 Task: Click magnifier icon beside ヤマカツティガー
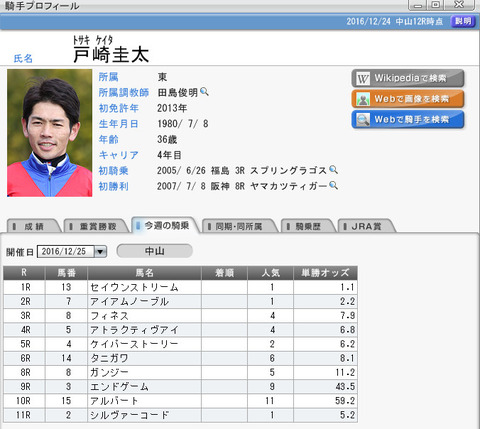tap(333, 185)
